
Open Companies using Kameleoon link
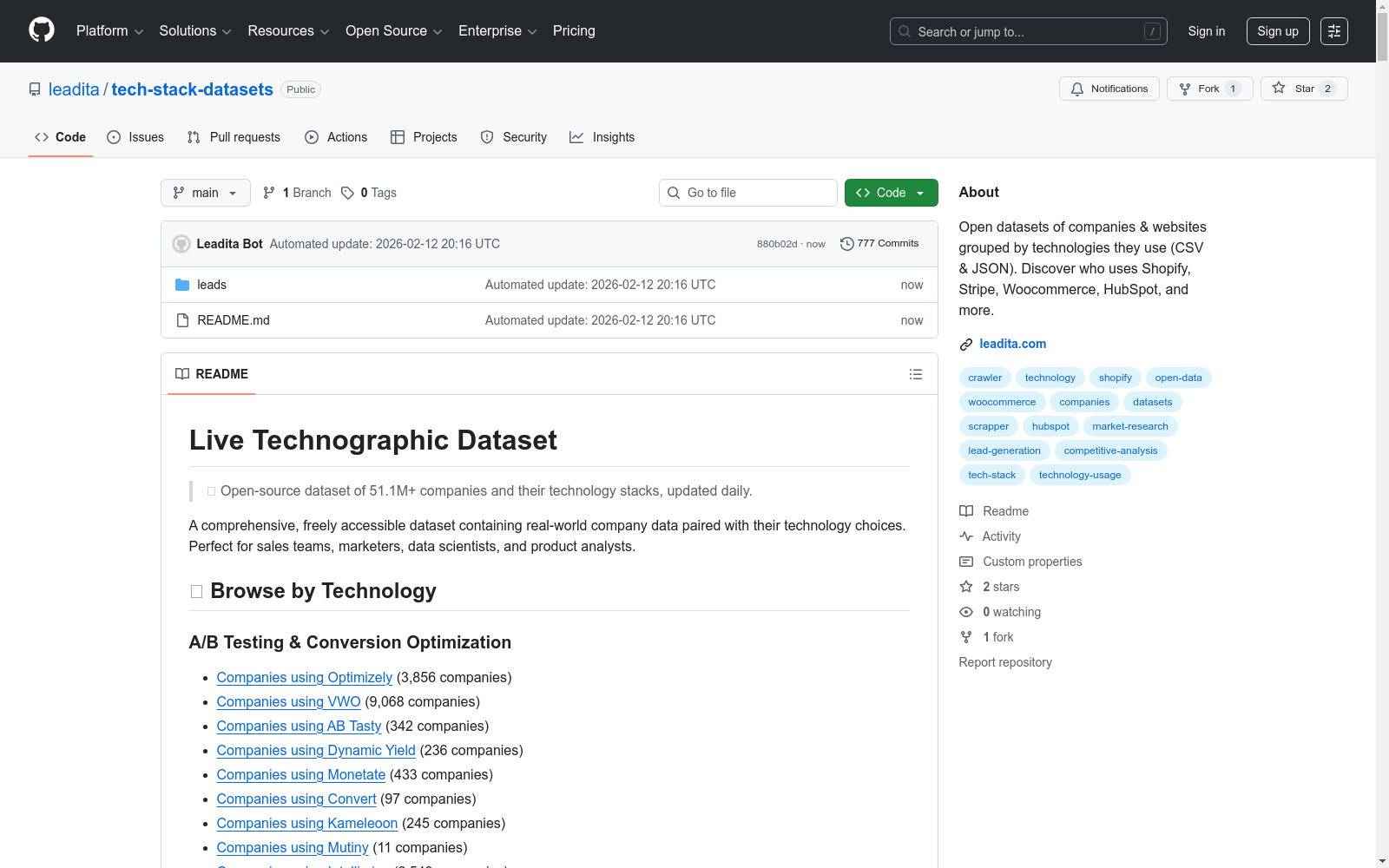(x=307, y=823)
